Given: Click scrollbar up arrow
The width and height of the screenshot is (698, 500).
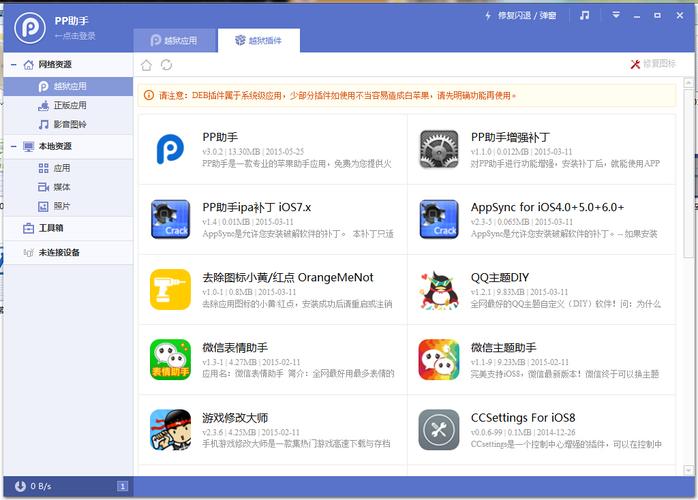Looking at the screenshot, I should point(688,83).
